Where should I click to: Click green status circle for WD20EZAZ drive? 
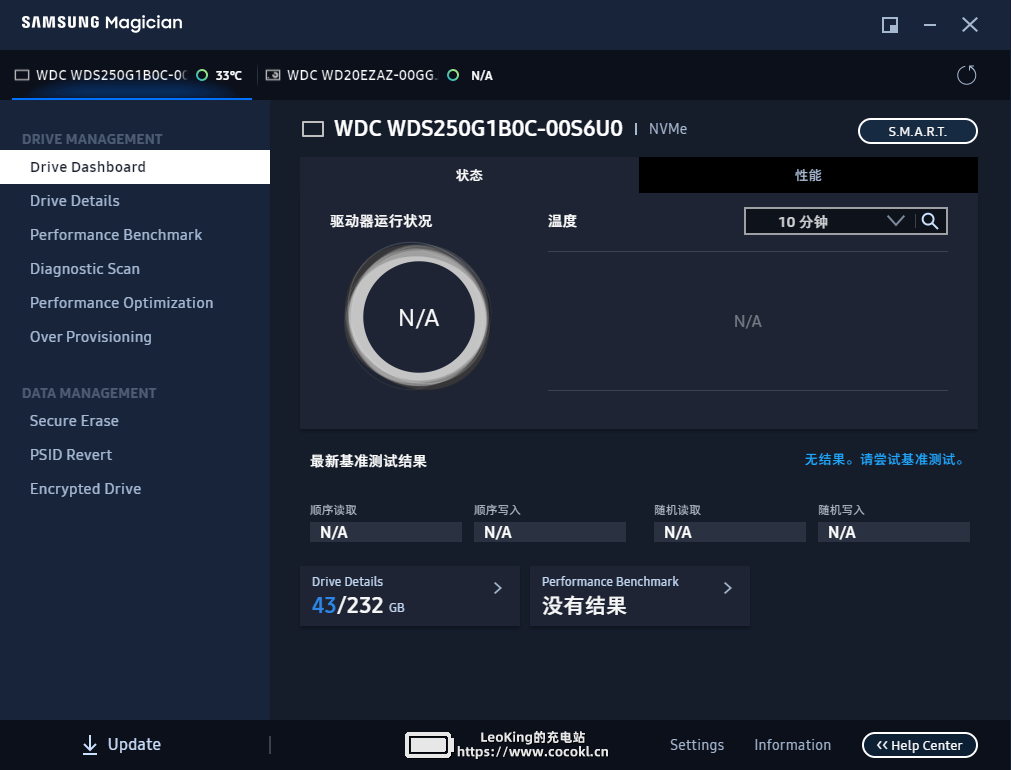click(453, 75)
